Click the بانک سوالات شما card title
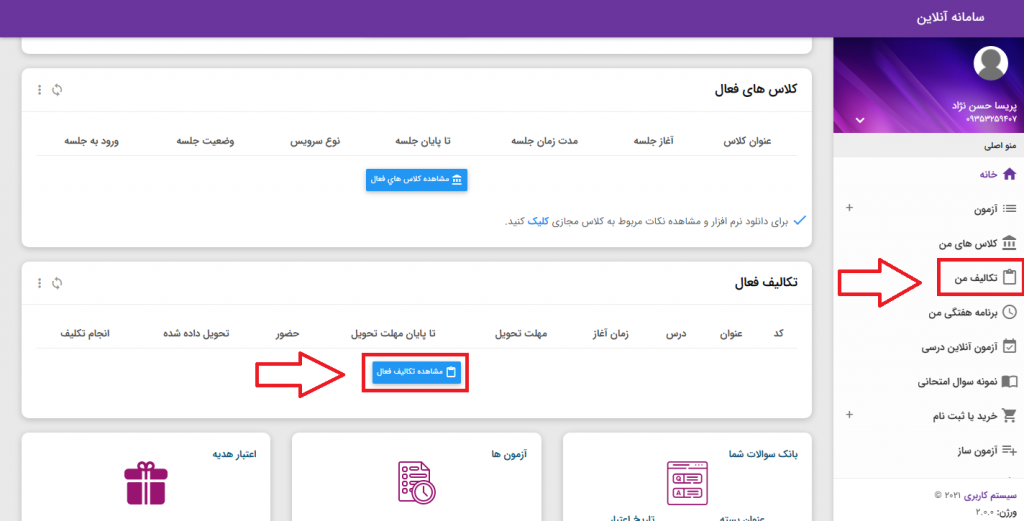 [763, 454]
